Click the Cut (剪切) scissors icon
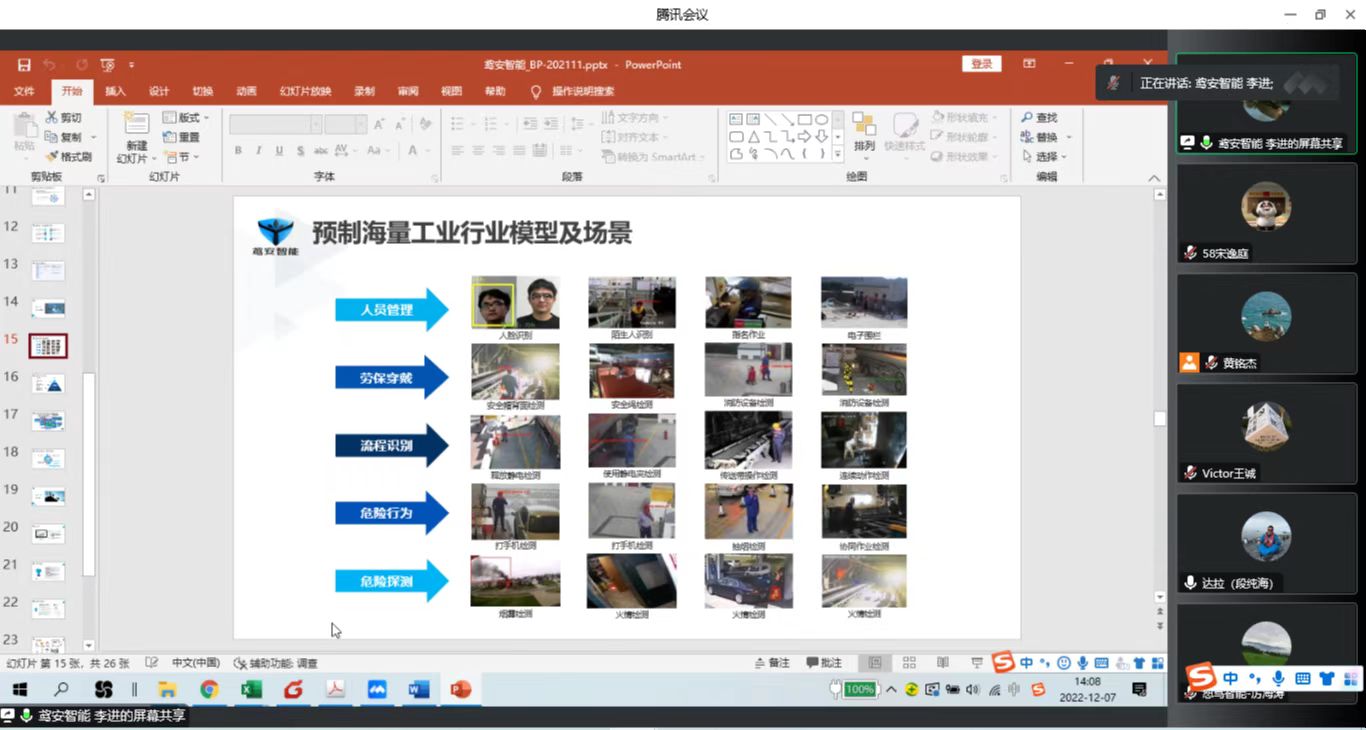The image size is (1366, 730). [x=52, y=118]
